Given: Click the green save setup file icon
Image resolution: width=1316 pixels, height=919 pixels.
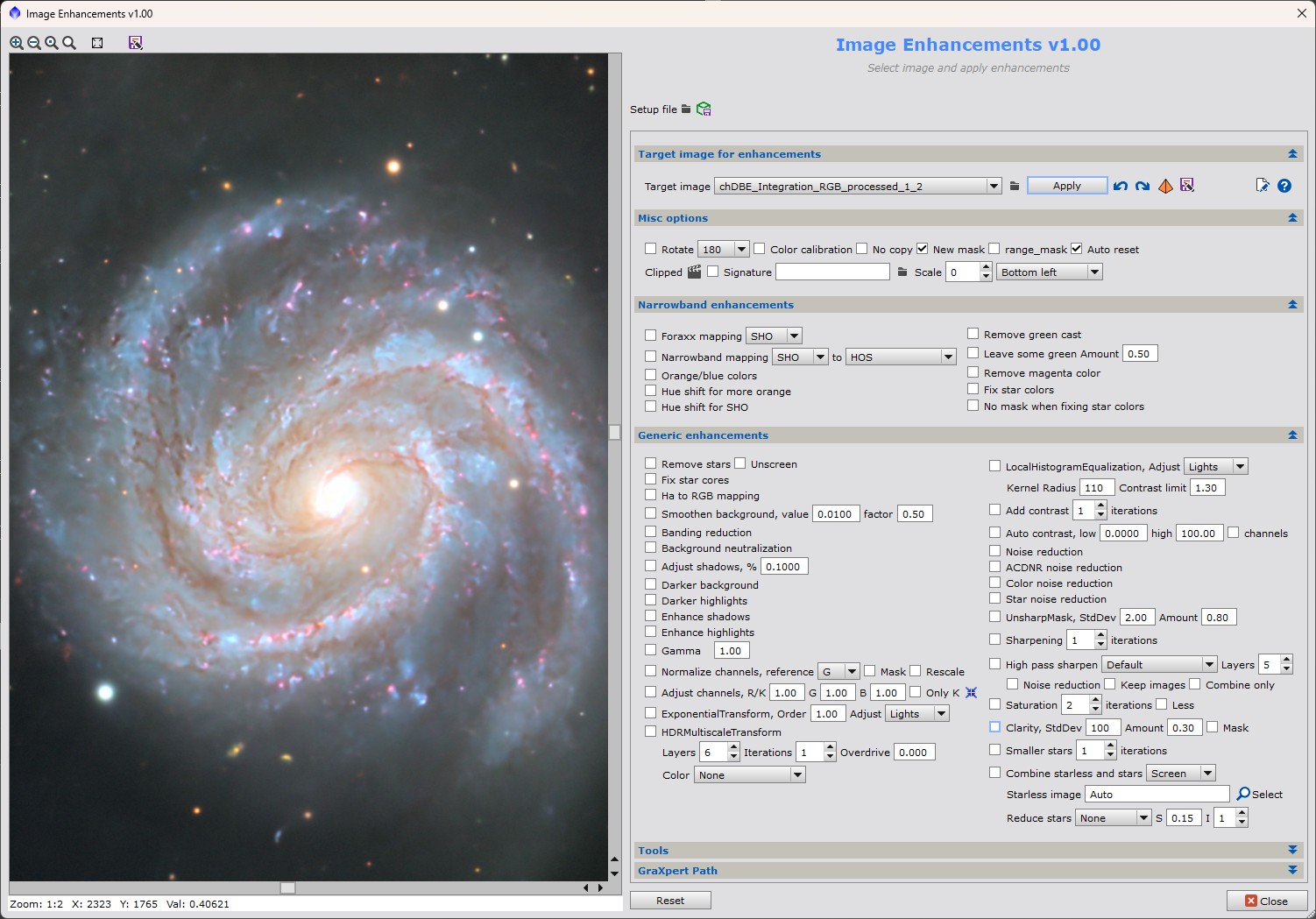Looking at the screenshot, I should pyautogui.click(x=704, y=110).
